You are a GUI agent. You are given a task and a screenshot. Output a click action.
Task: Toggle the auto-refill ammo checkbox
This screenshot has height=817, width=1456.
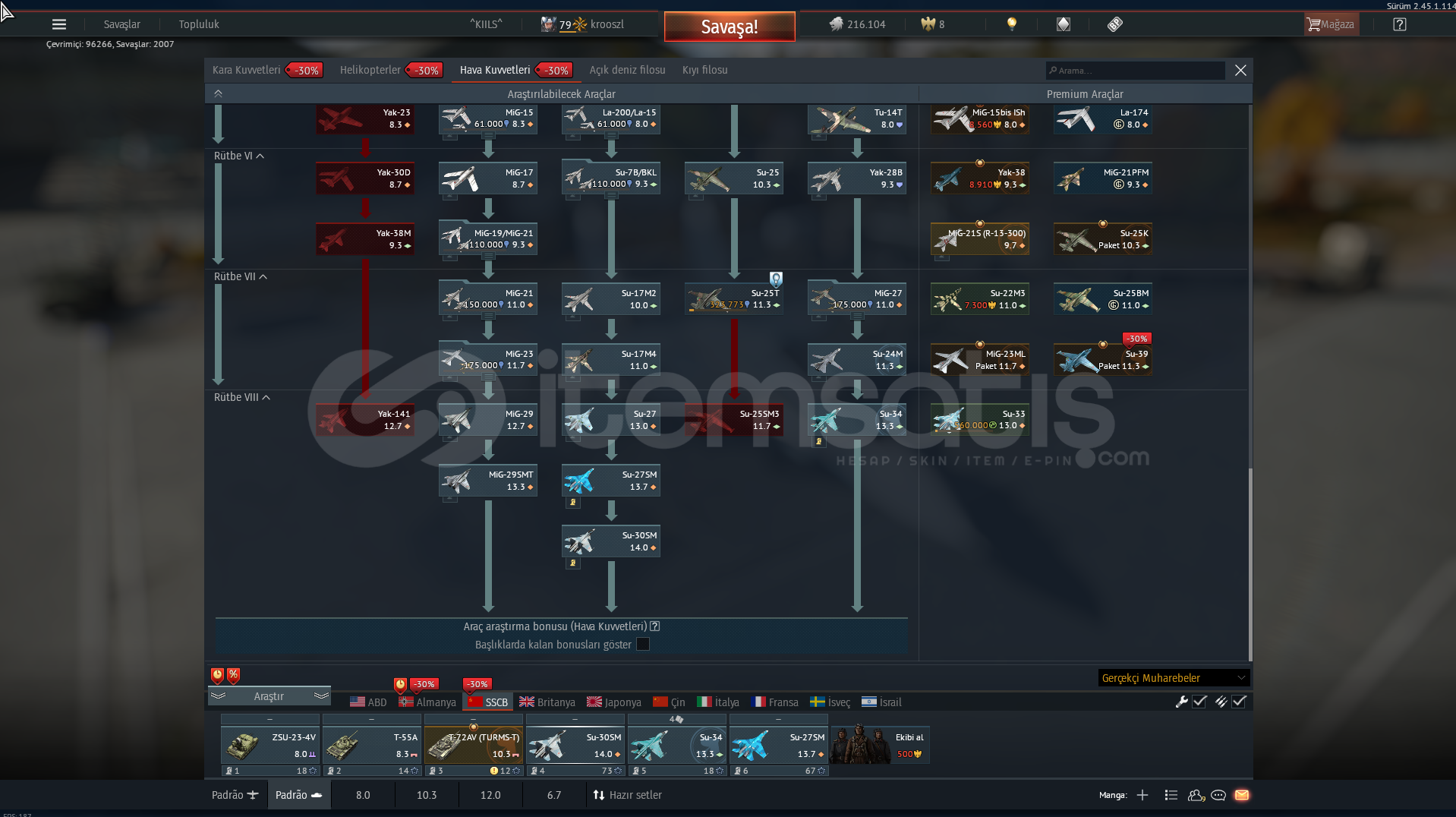coord(1239,702)
